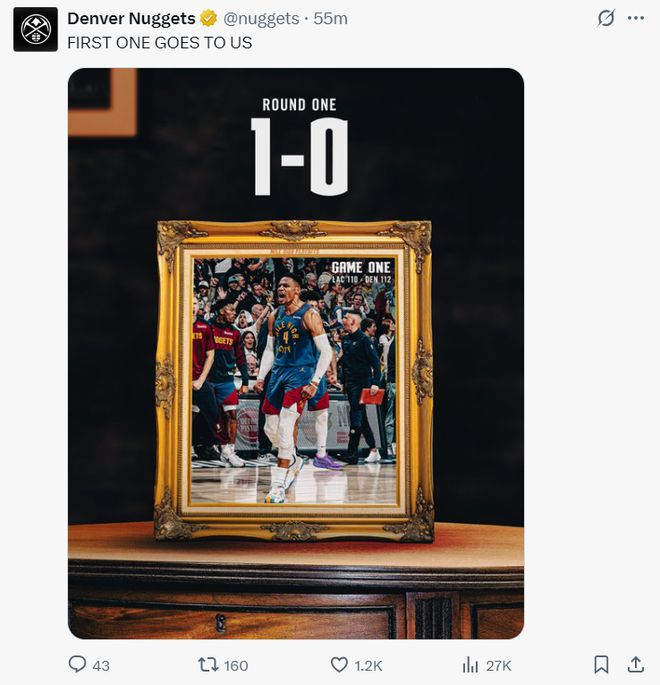Click the 160 reposts count
The width and height of the screenshot is (660, 685).
coord(236,666)
